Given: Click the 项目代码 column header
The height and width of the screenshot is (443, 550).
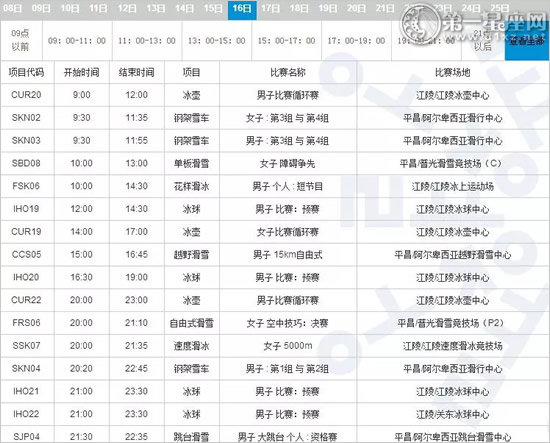Looking at the screenshot, I should click(x=27, y=72).
